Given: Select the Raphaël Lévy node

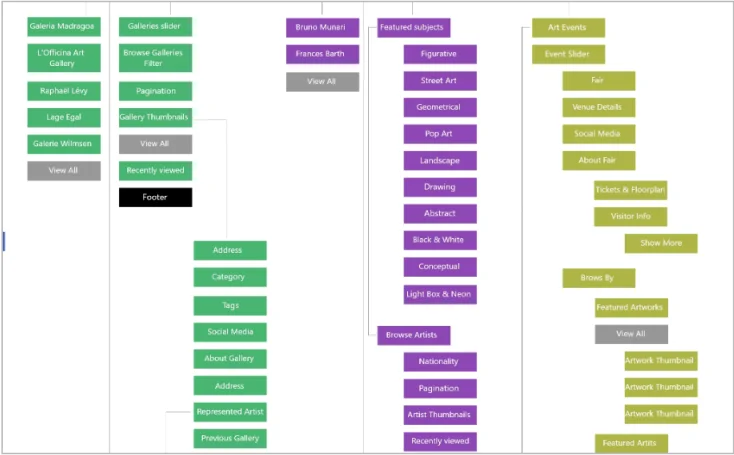Looking at the screenshot, I should pos(63,91).
